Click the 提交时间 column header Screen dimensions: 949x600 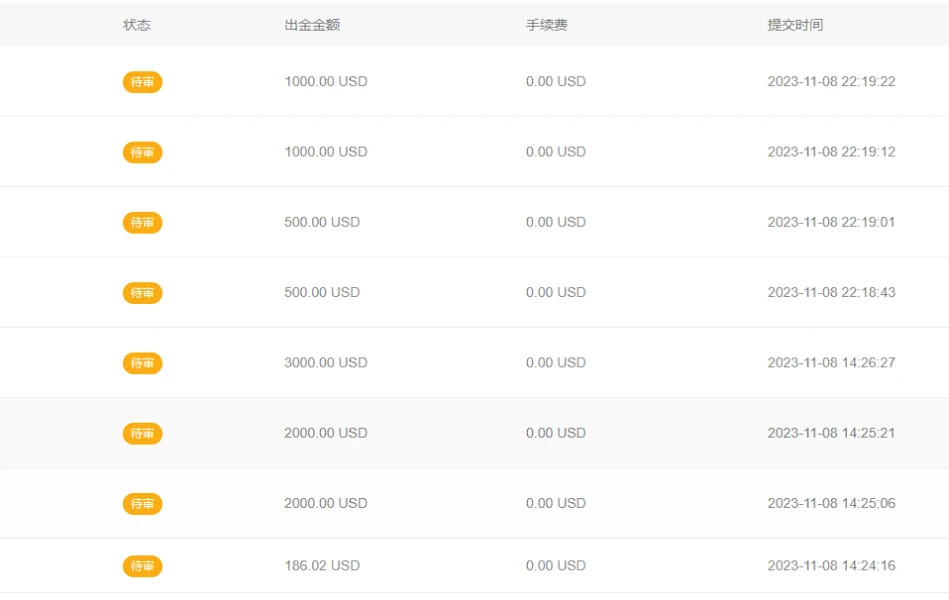pyautogui.click(x=795, y=25)
